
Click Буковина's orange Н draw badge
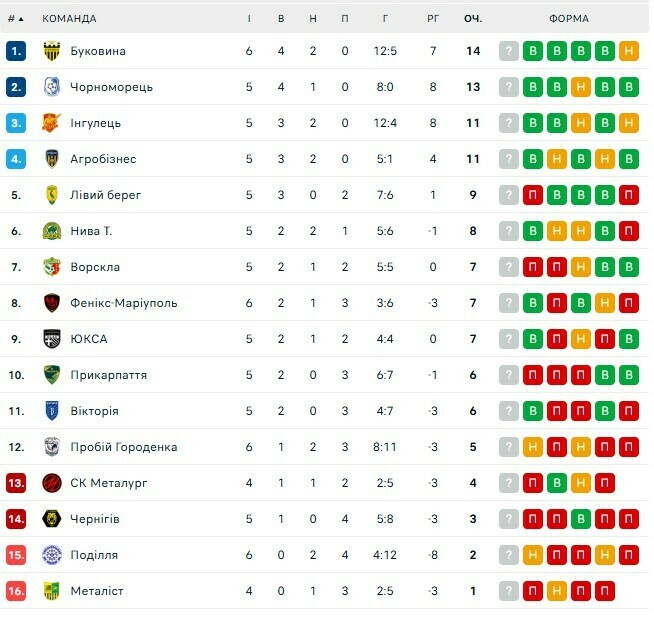(629, 51)
